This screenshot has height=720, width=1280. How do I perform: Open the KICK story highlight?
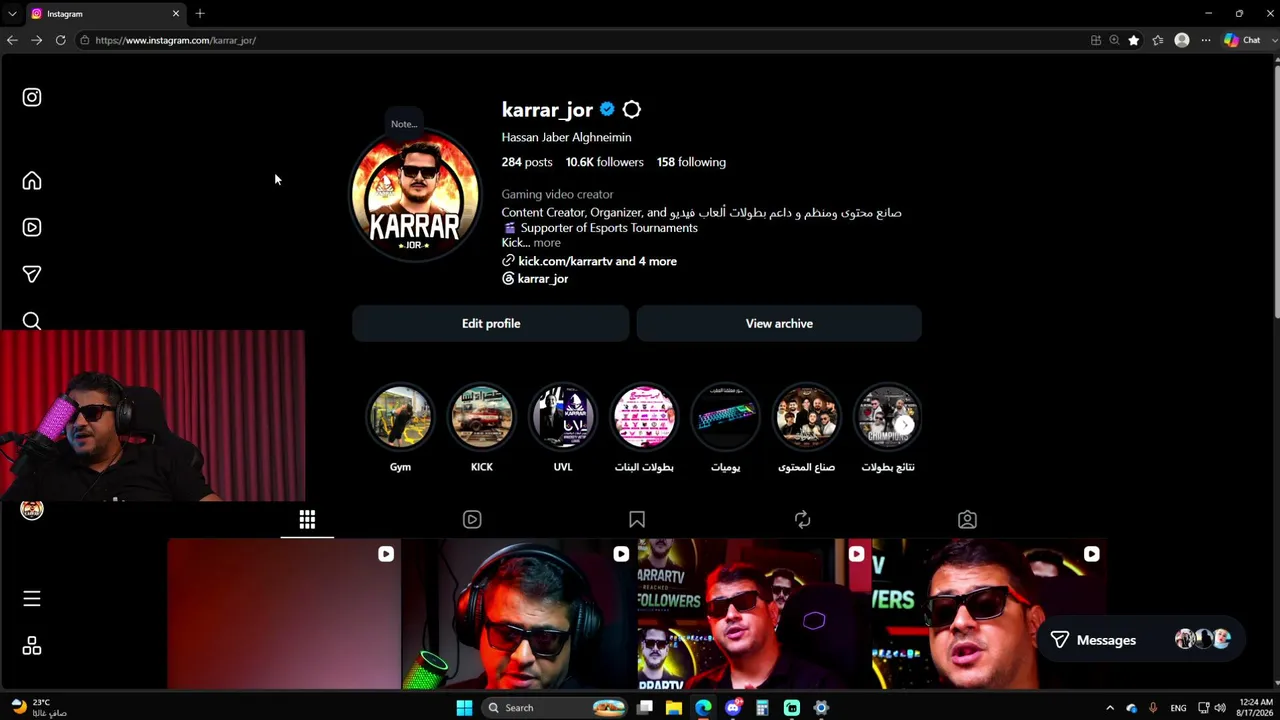pyautogui.click(x=482, y=417)
